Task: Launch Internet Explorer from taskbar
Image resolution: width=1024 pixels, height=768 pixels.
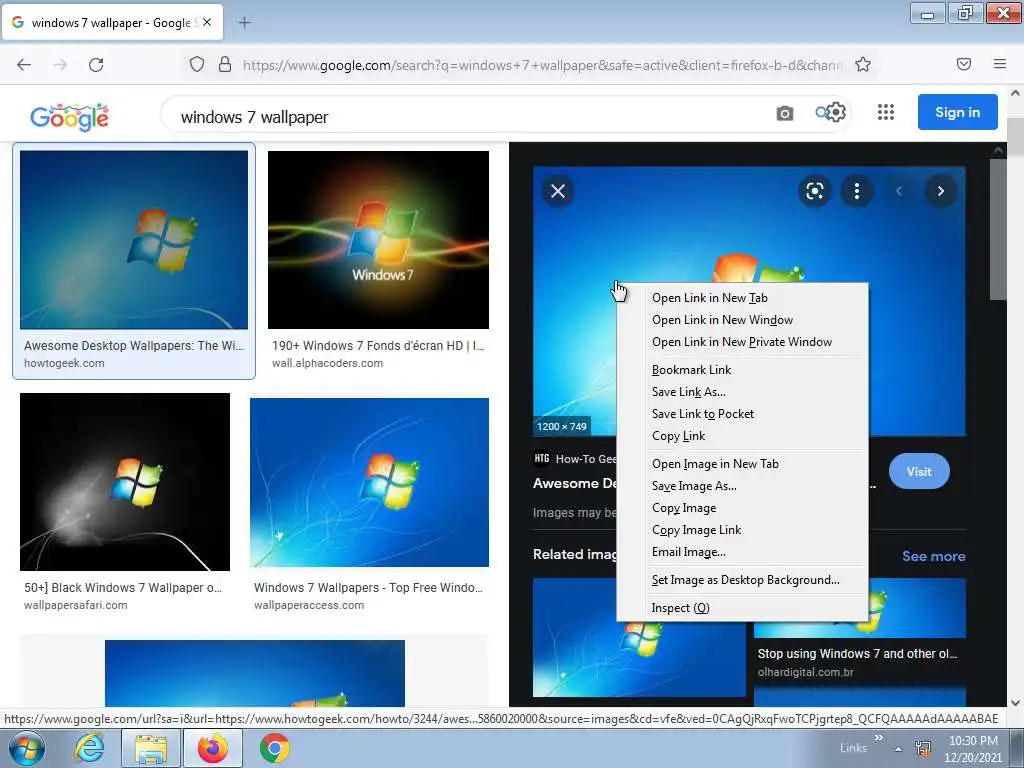Action: click(x=88, y=748)
